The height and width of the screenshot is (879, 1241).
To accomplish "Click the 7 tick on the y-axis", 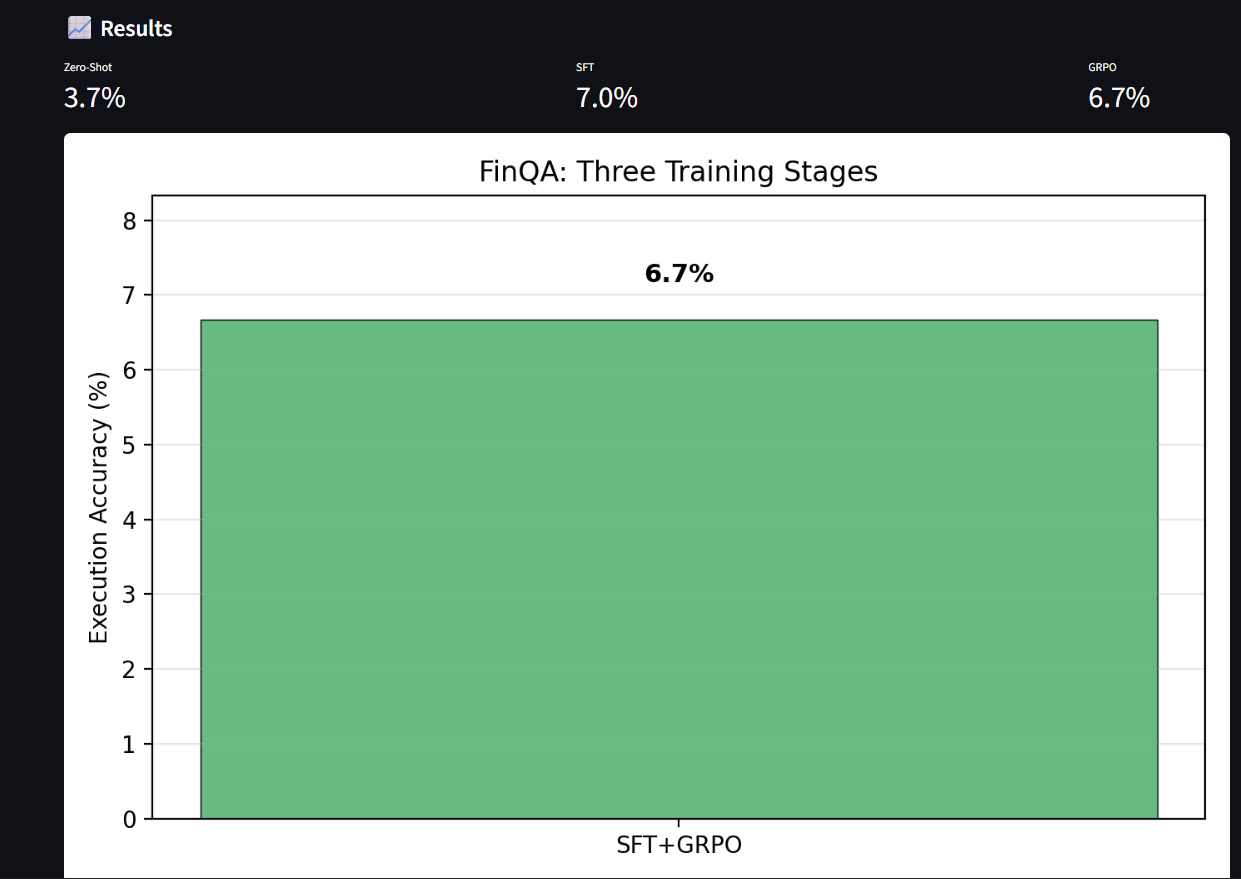I will pyautogui.click(x=129, y=296).
